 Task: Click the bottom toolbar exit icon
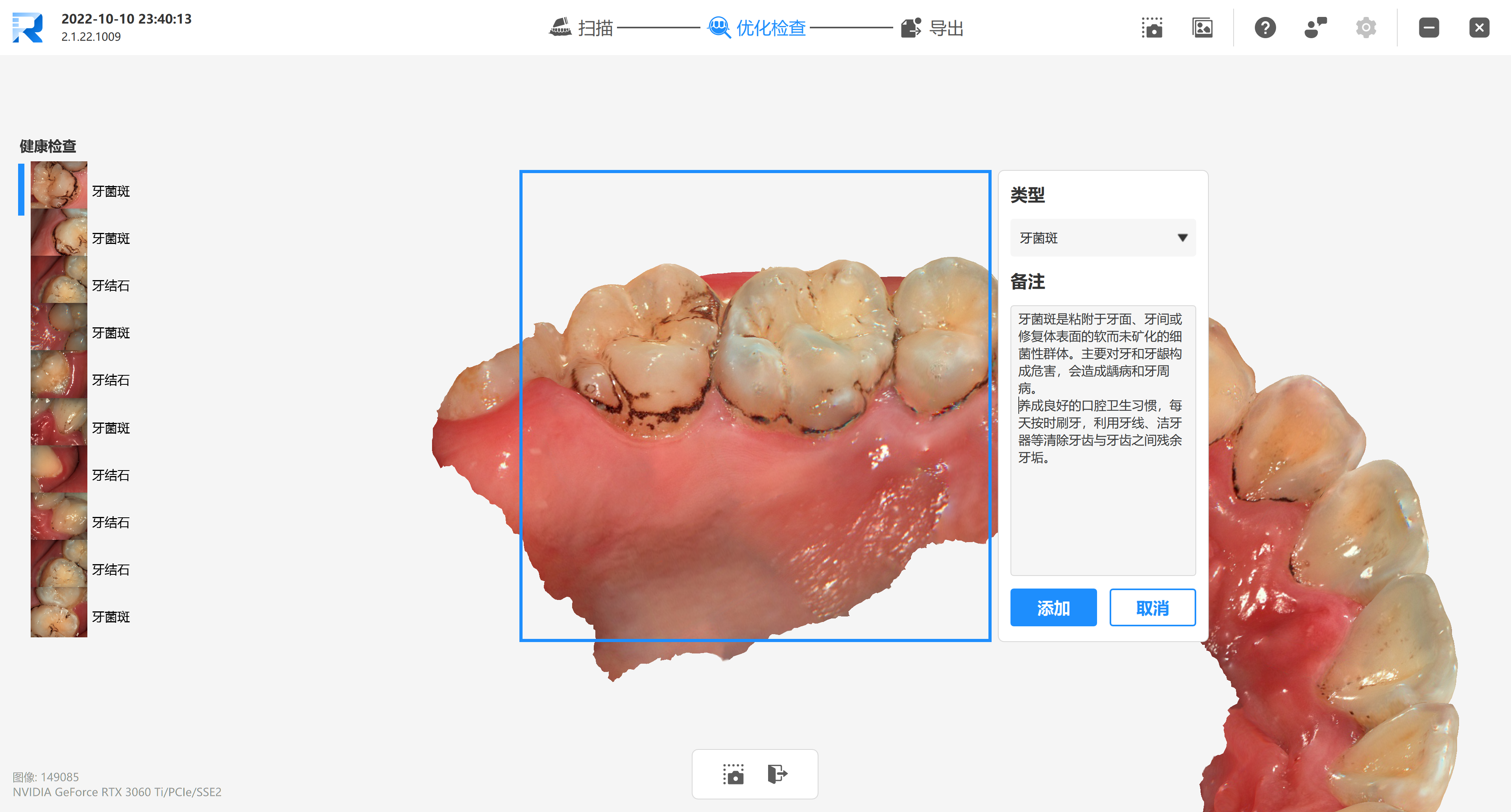777,774
